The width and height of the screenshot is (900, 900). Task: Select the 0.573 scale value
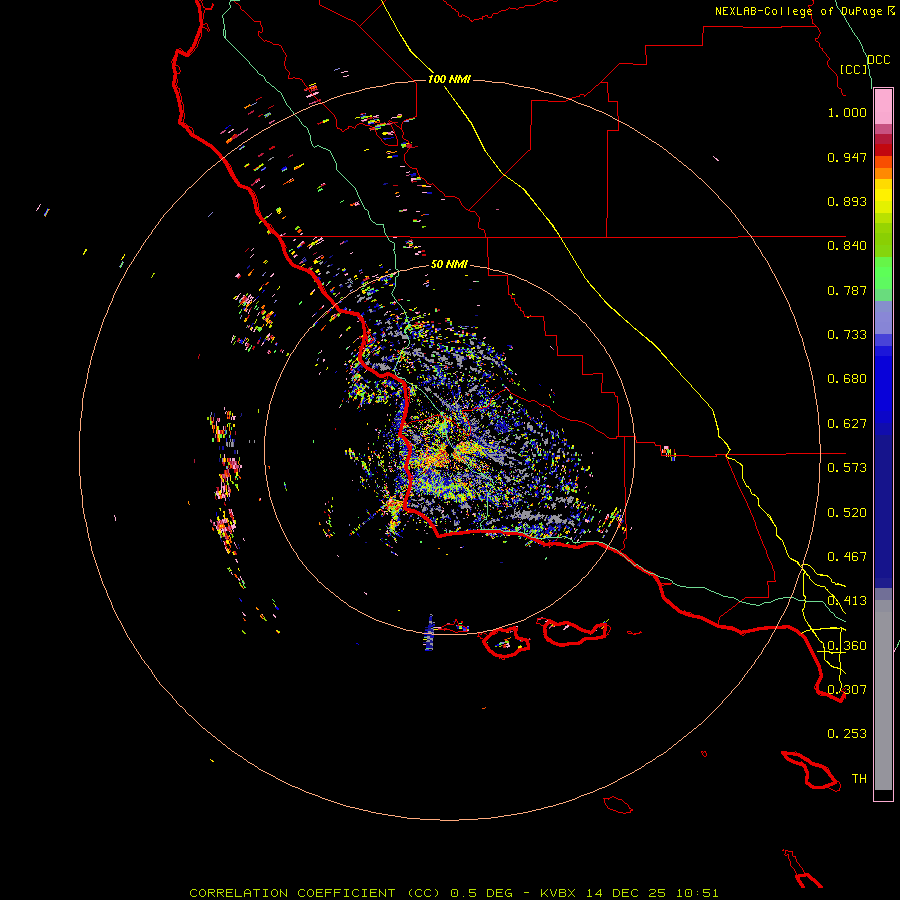click(x=847, y=468)
